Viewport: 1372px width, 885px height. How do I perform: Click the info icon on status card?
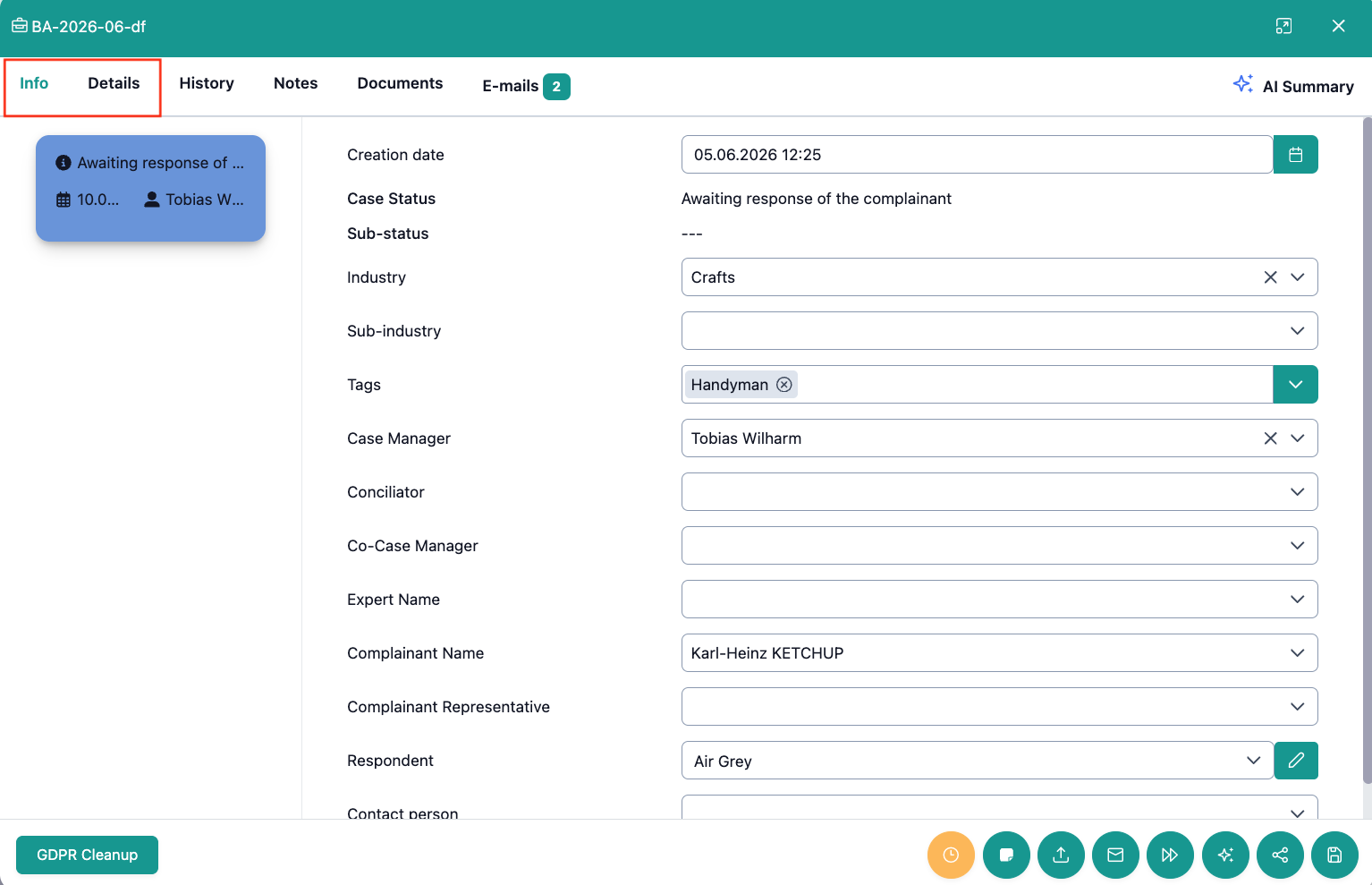click(64, 163)
